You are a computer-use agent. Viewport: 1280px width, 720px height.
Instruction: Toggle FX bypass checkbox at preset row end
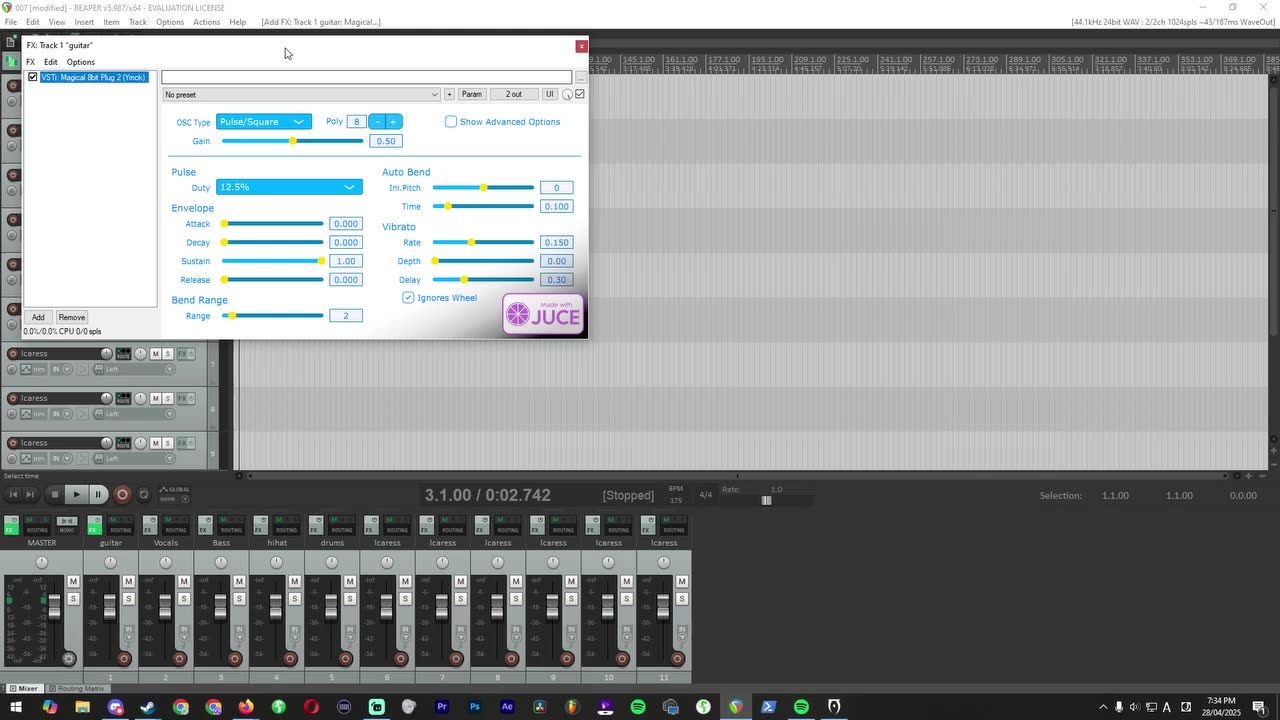(x=580, y=94)
